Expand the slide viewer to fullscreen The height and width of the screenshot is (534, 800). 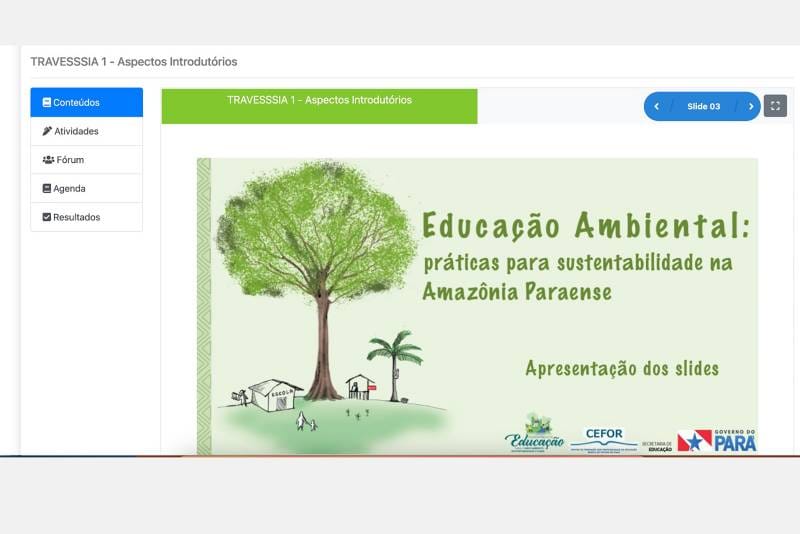pyautogui.click(x=775, y=106)
